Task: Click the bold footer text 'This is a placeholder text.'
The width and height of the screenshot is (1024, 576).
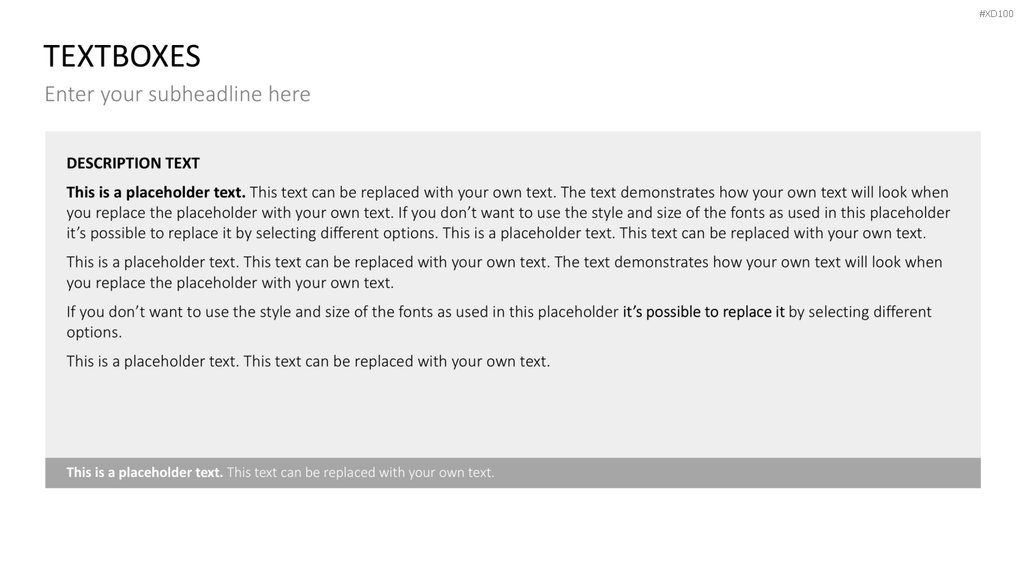Action: 144,473
